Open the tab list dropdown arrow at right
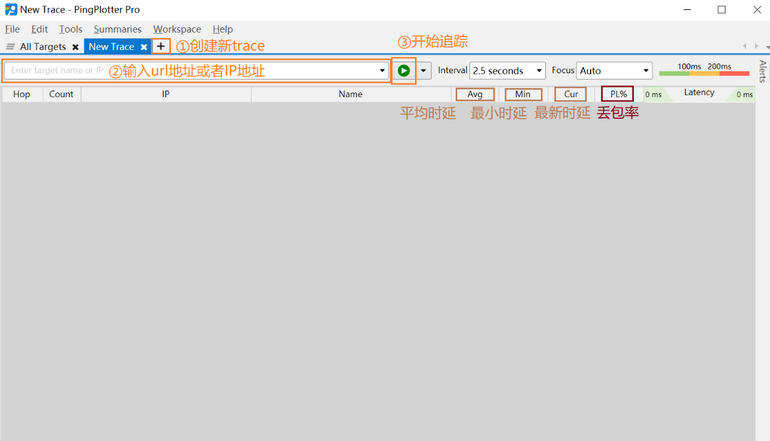The height and width of the screenshot is (441, 770). point(767,47)
